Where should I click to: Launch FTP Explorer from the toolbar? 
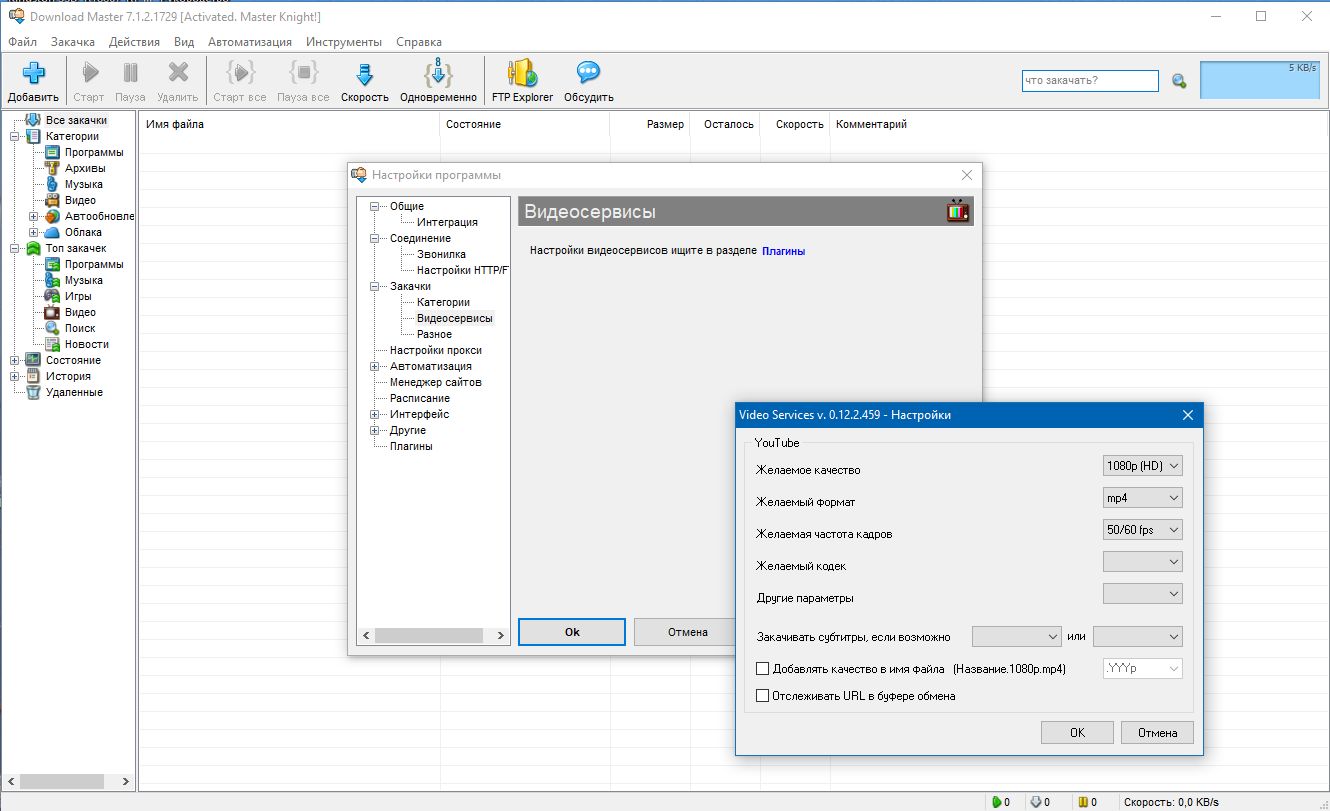pyautogui.click(x=522, y=73)
